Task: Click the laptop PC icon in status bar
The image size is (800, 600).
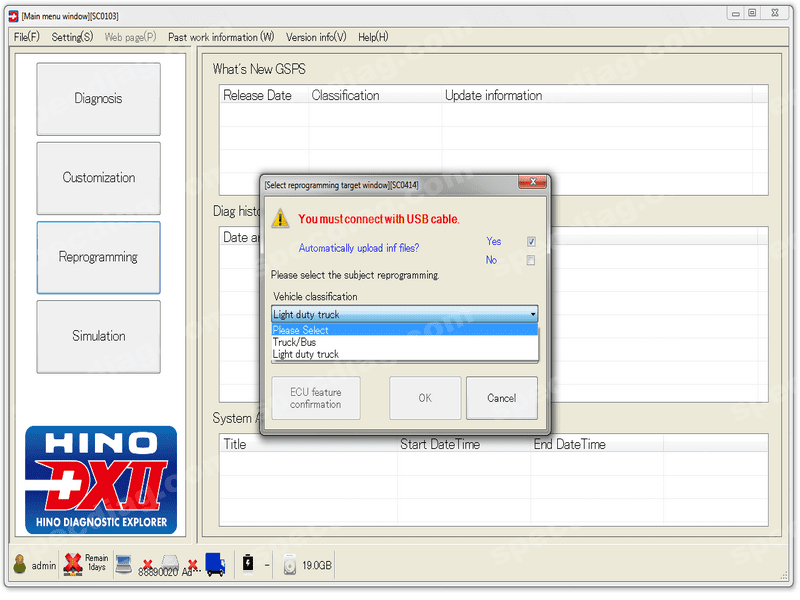Action: tap(123, 564)
